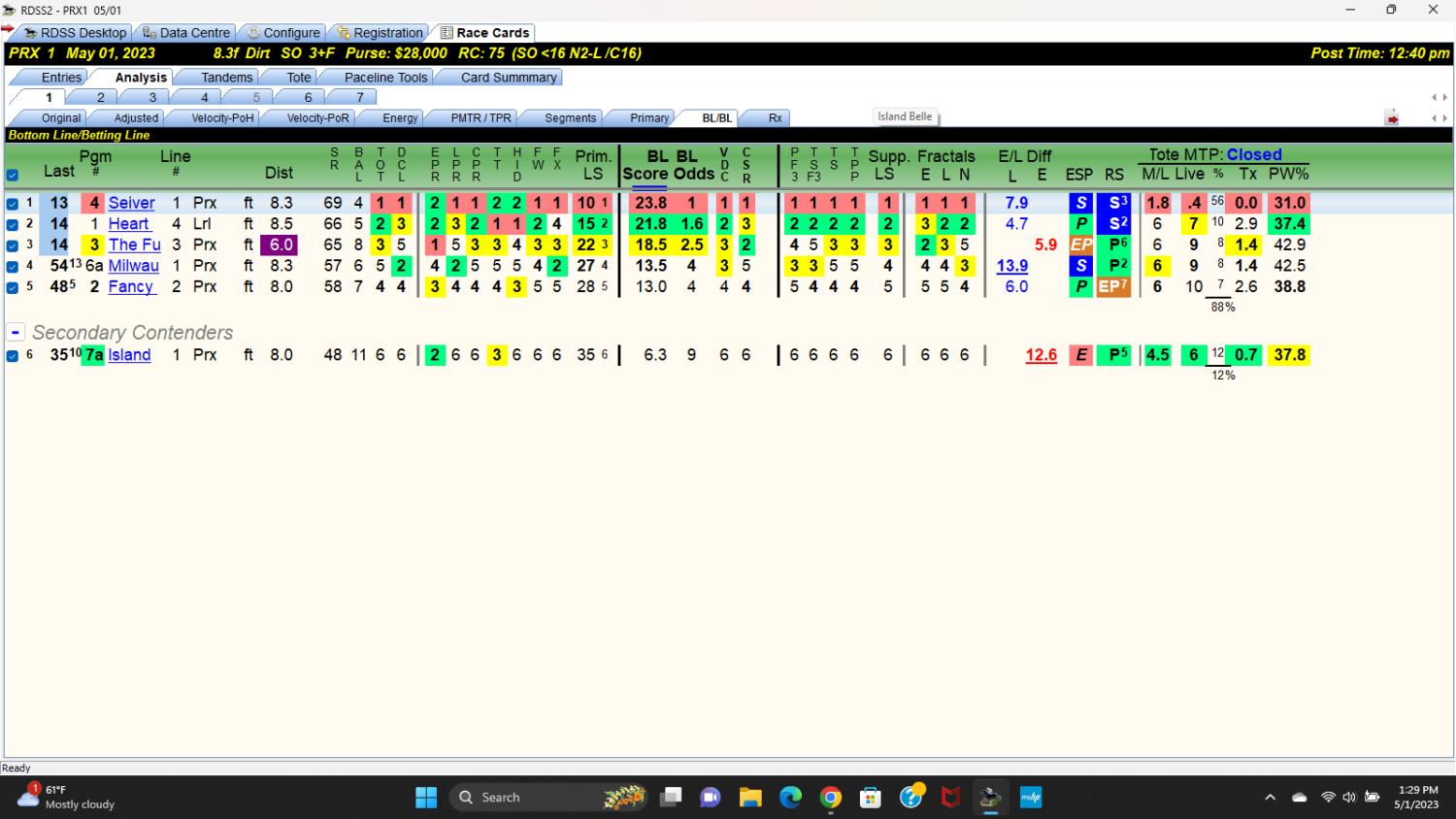Click the Prim. LS column header
The height and width of the screenshot is (819, 1456).
pos(593,165)
